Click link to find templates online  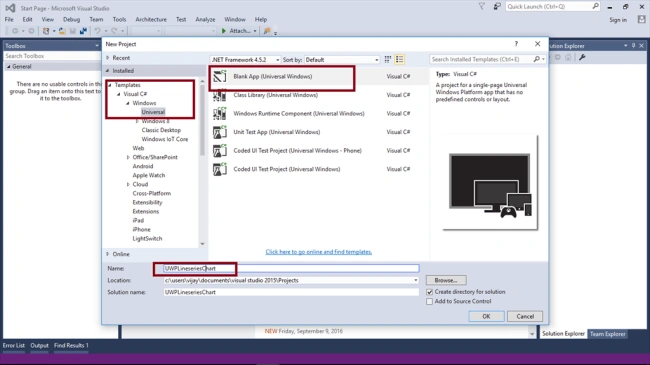pos(318,252)
